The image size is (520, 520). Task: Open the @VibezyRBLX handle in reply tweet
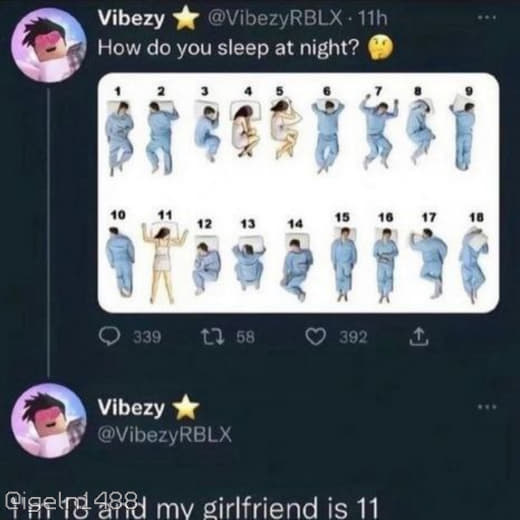point(164,435)
